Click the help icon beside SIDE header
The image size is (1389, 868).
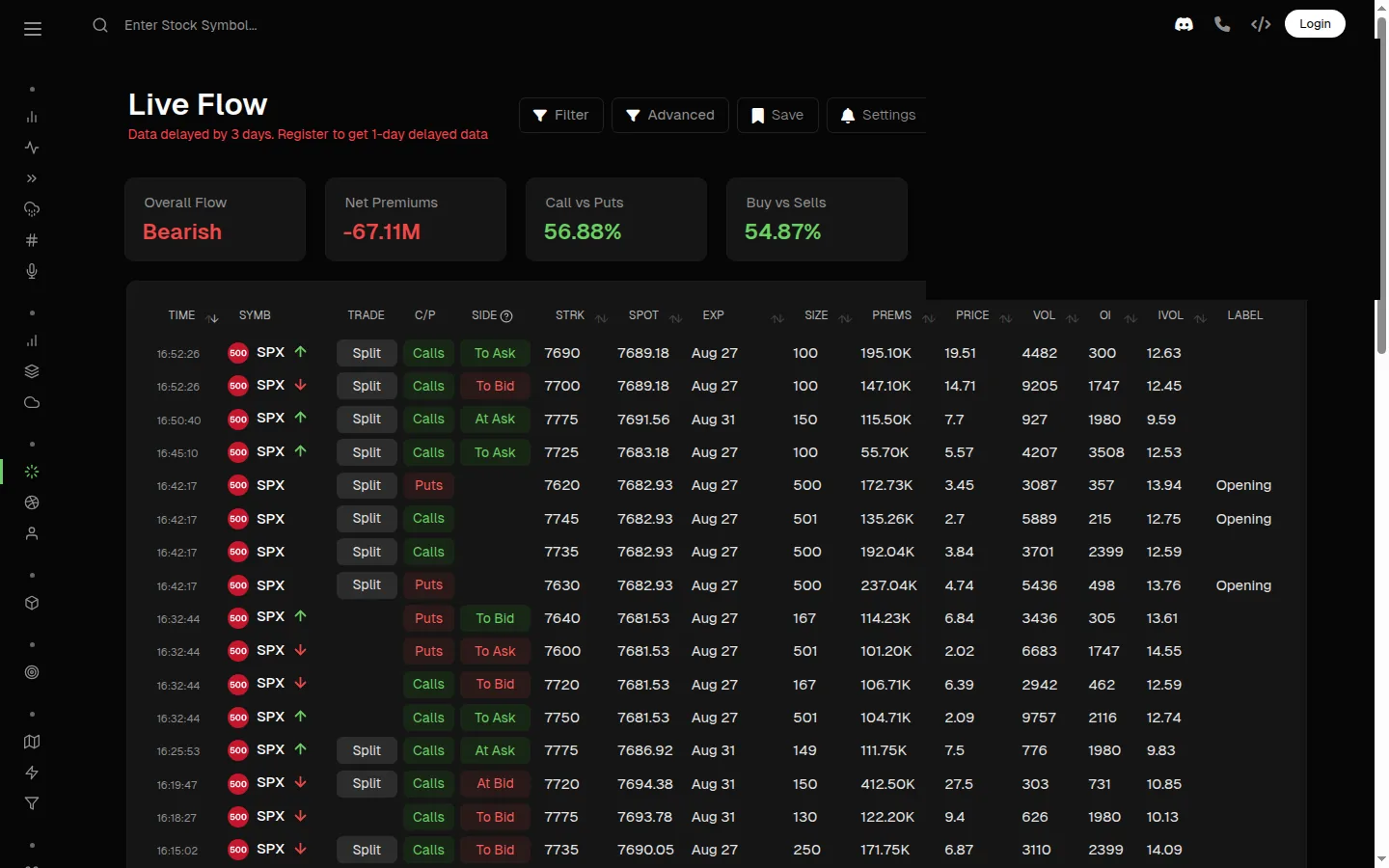pyautogui.click(x=506, y=316)
